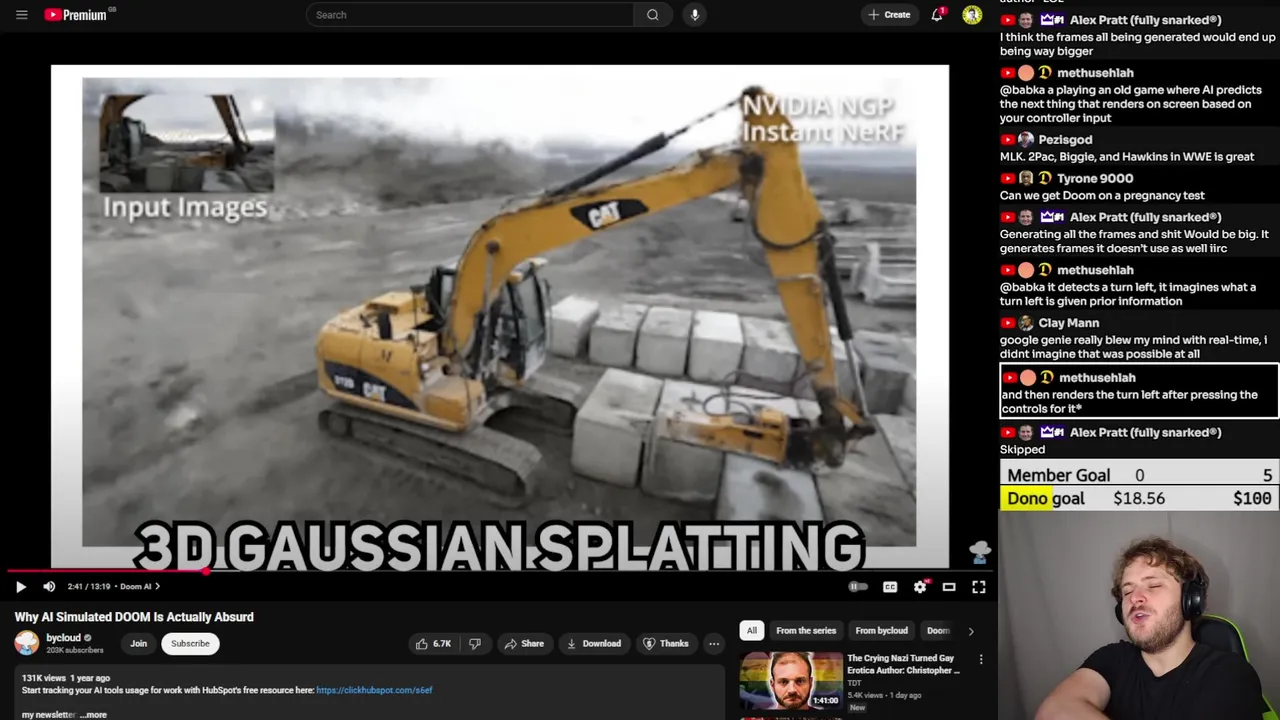
Task: Toggle closed captions CC
Action: coord(890,587)
